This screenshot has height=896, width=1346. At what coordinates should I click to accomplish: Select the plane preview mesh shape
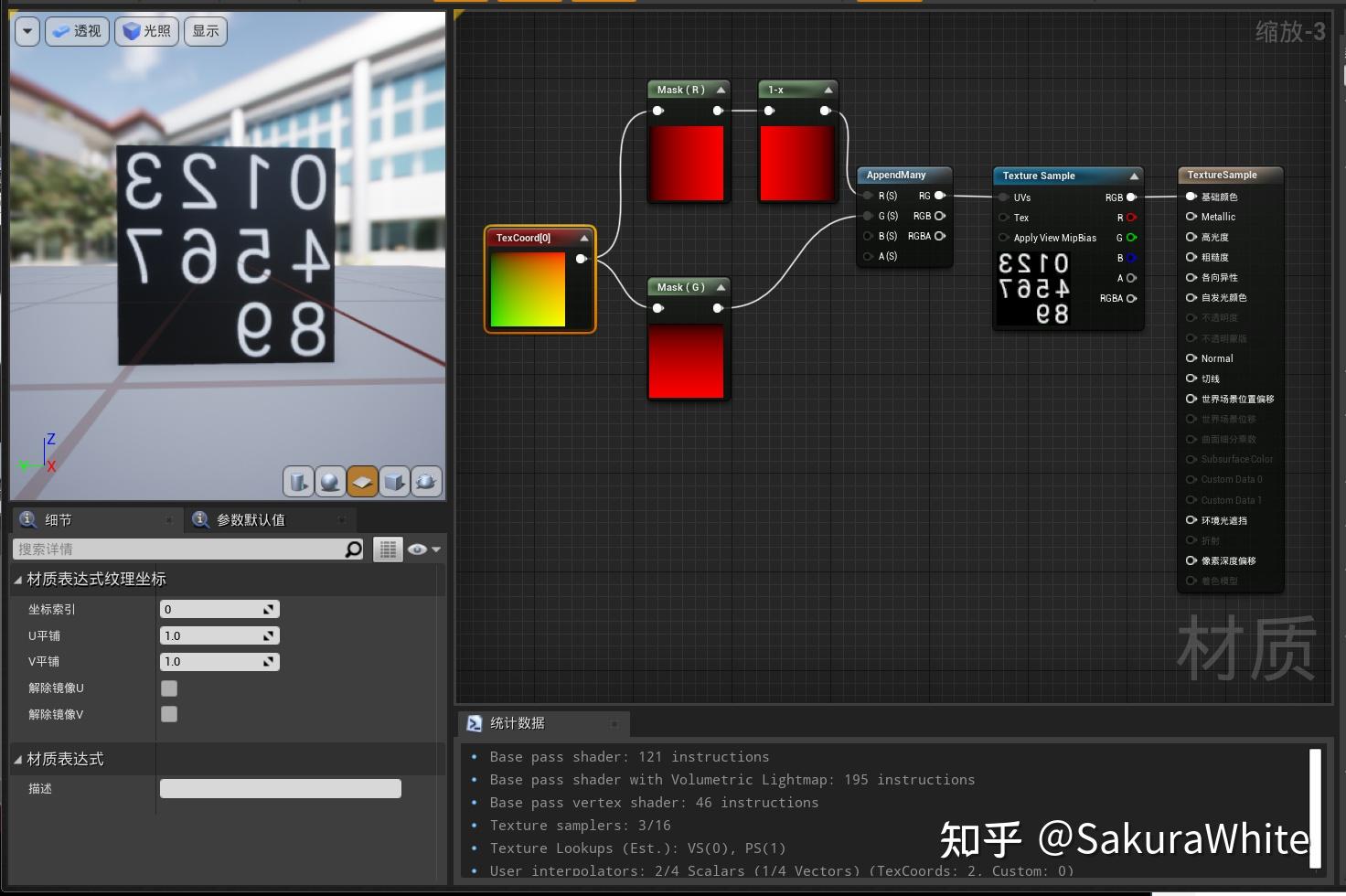click(362, 481)
